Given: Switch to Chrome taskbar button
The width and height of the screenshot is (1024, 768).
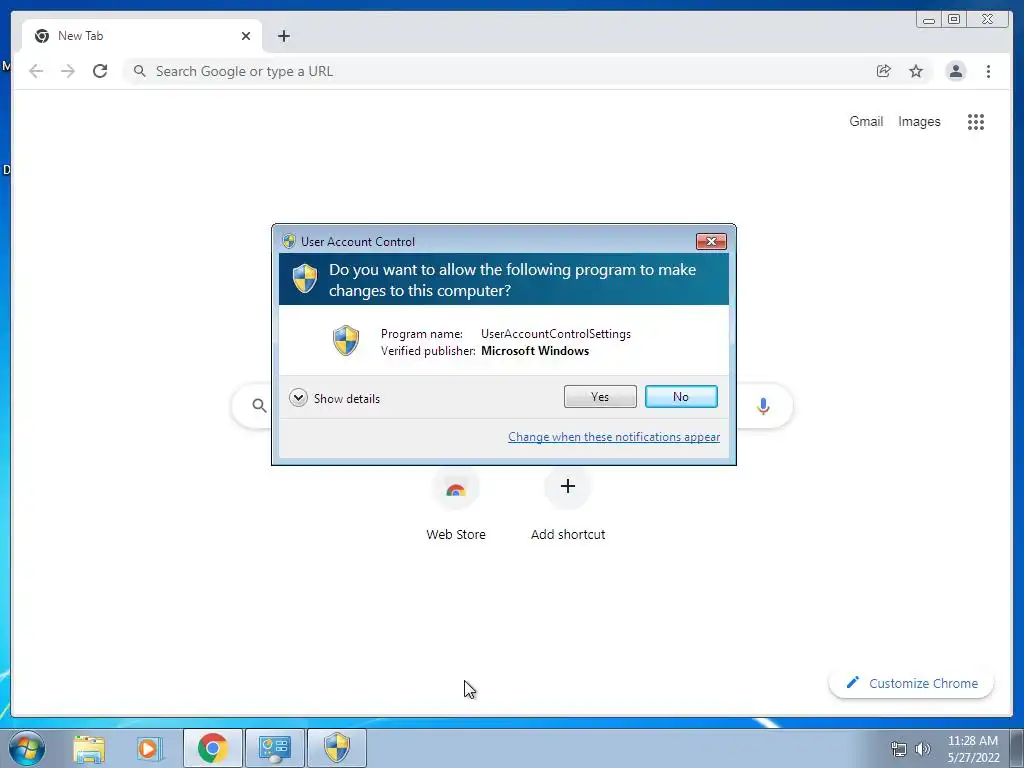Looking at the screenshot, I should pyautogui.click(x=212, y=748).
